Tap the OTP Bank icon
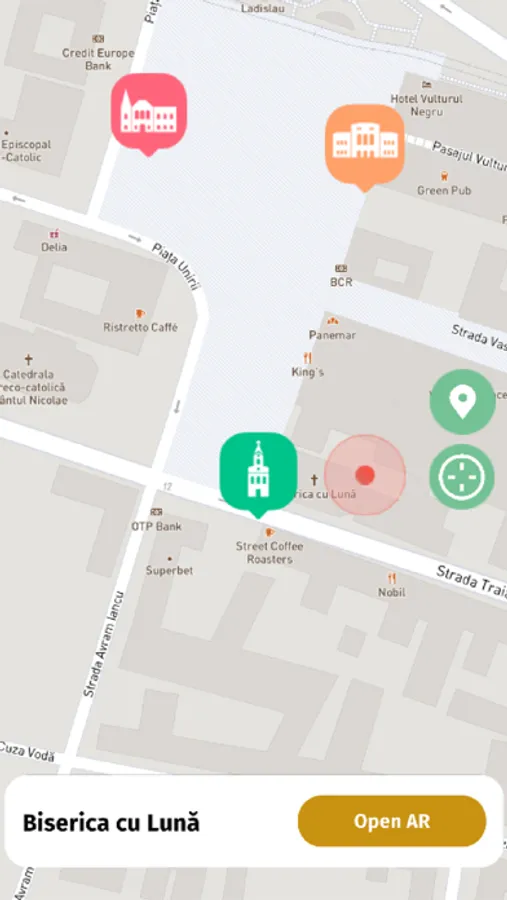The width and height of the screenshot is (507, 900). [156, 511]
